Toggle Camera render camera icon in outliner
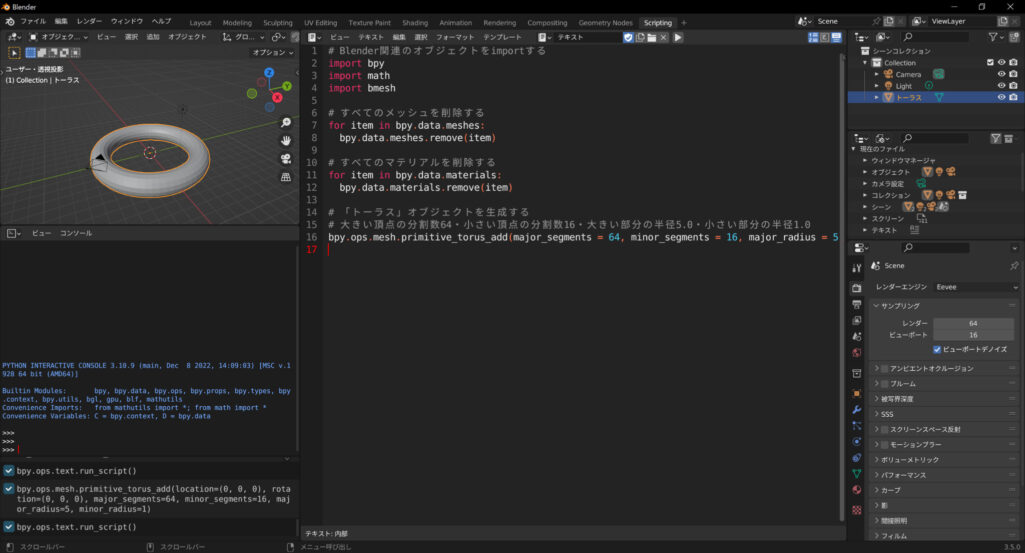Screen dimensions: 1025x553 click(x=1013, y=74)
